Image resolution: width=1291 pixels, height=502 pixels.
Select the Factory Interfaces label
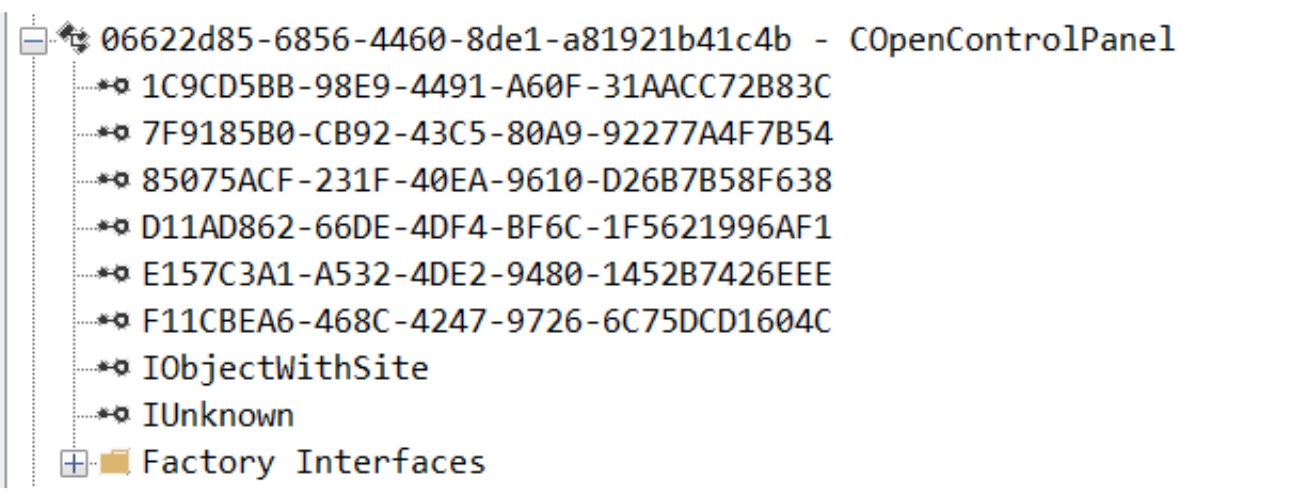coord(313,463)
